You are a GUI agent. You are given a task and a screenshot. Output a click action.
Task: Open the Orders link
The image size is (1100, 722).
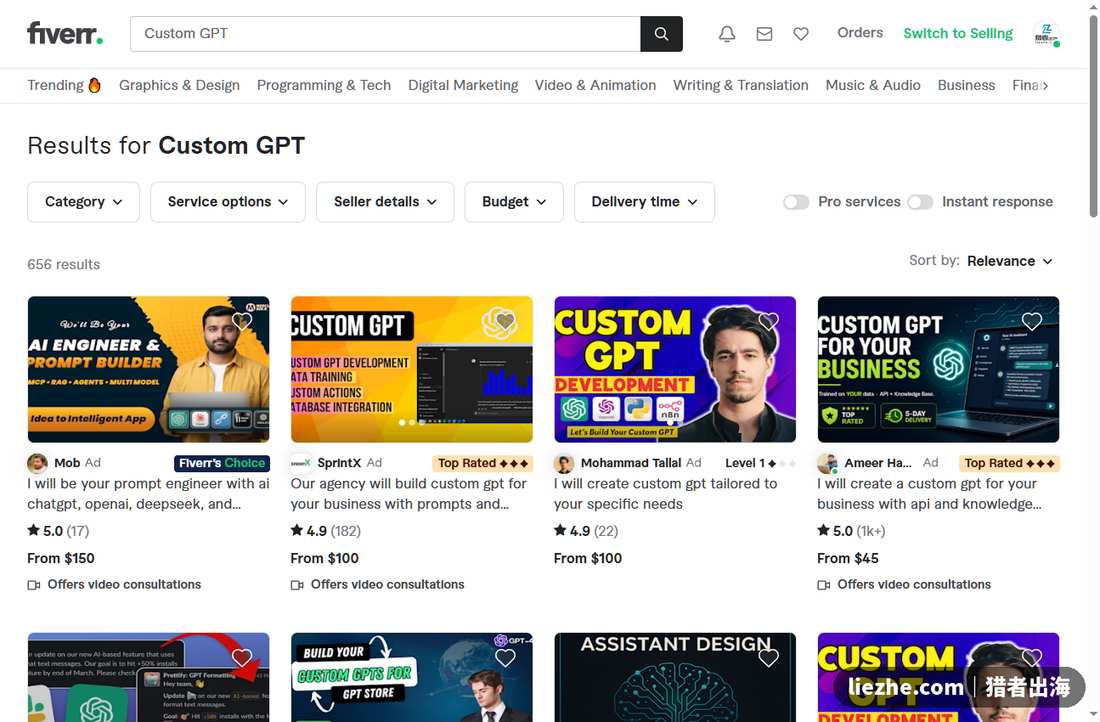[x=860, y=33]
